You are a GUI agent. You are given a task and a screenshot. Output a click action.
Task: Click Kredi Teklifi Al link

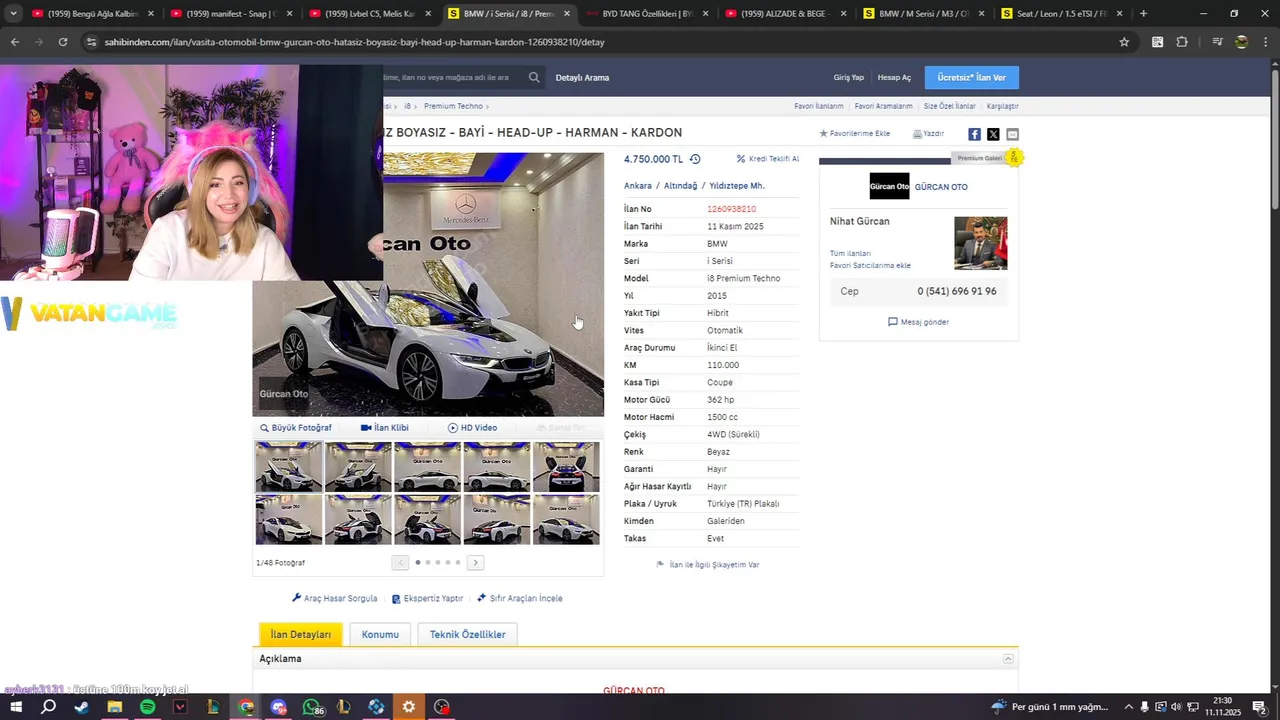pos(768,159)
